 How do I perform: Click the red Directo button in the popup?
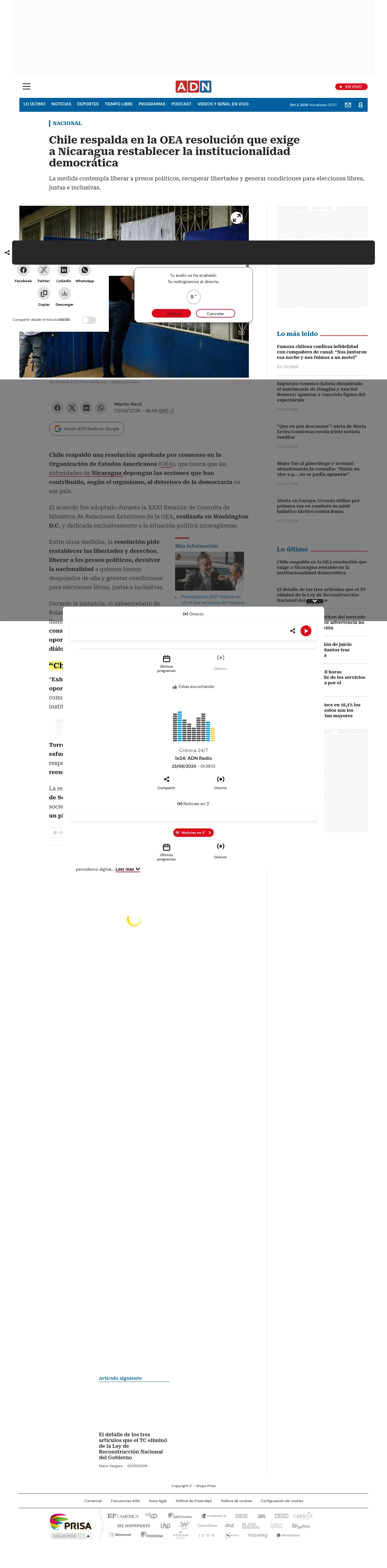click(171, 314)
